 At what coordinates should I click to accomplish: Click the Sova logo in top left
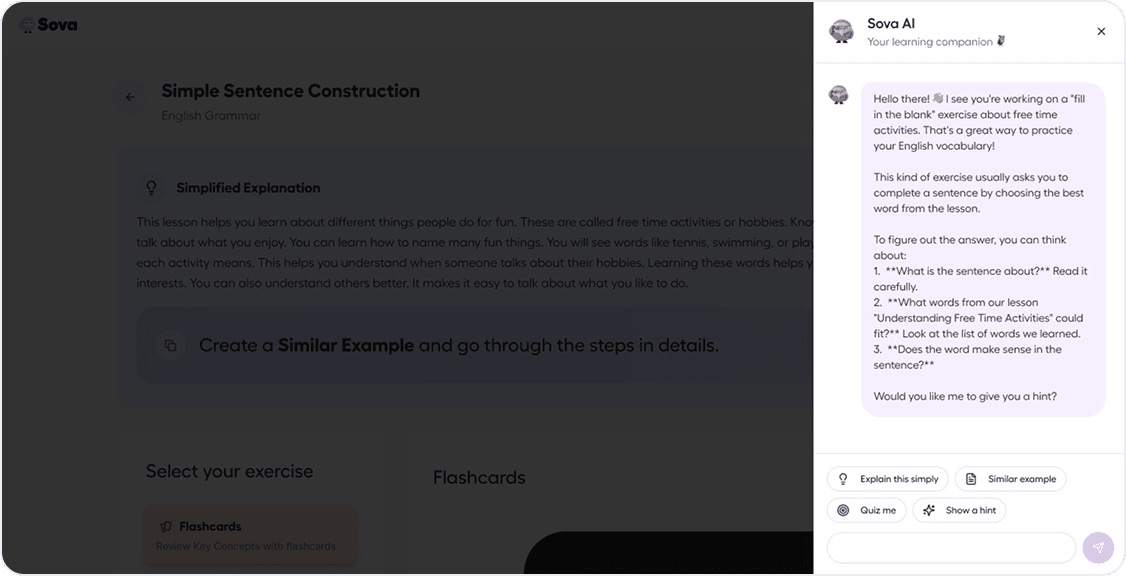pos(49,25)
